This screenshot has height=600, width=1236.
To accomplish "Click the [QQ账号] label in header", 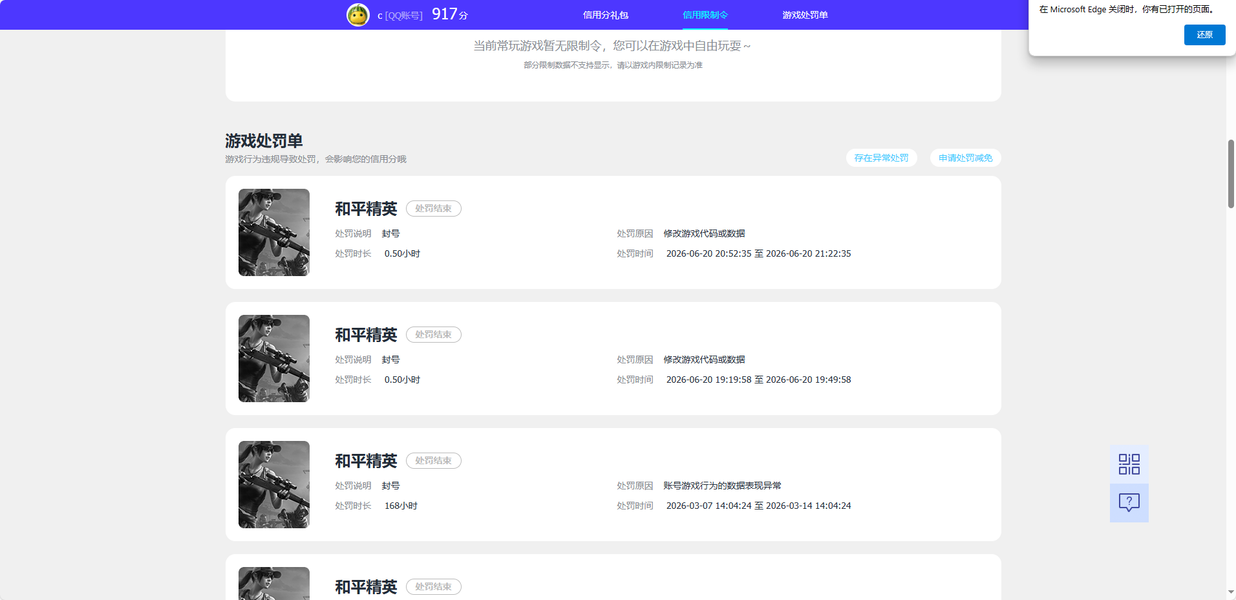I will click(x=404, y=15).
